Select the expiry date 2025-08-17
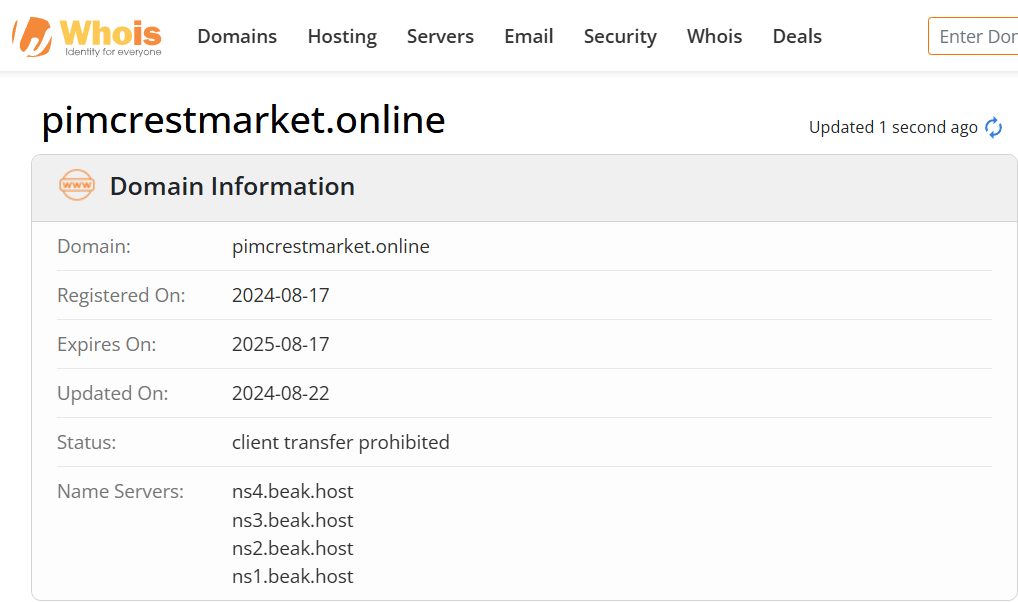1018x602 pixels. click(x=280, y=344)
